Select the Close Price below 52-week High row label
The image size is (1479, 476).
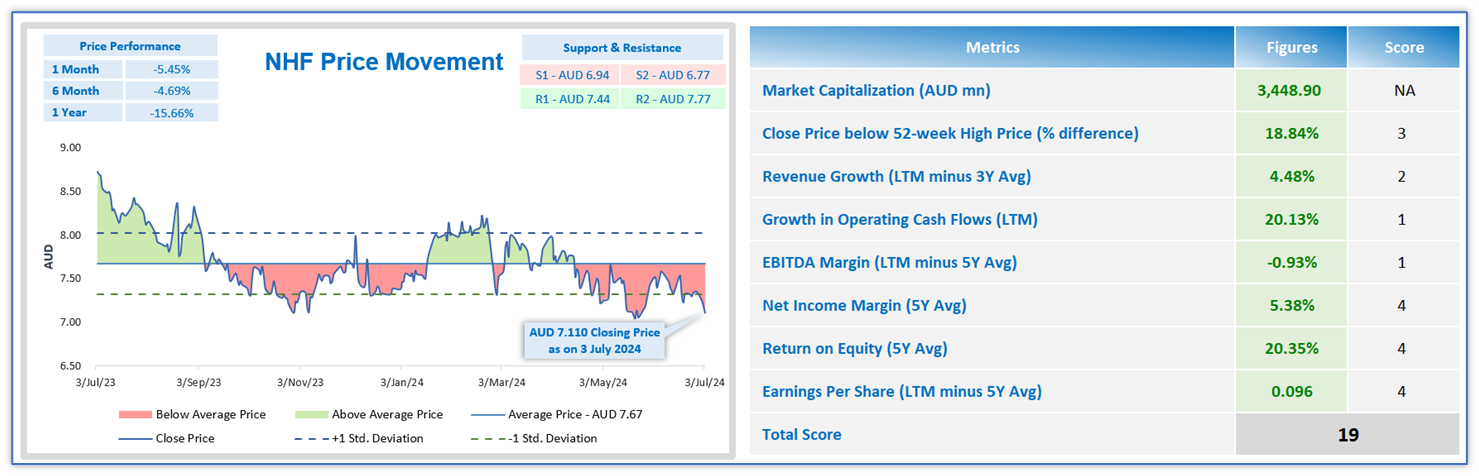tap(950, 133)
